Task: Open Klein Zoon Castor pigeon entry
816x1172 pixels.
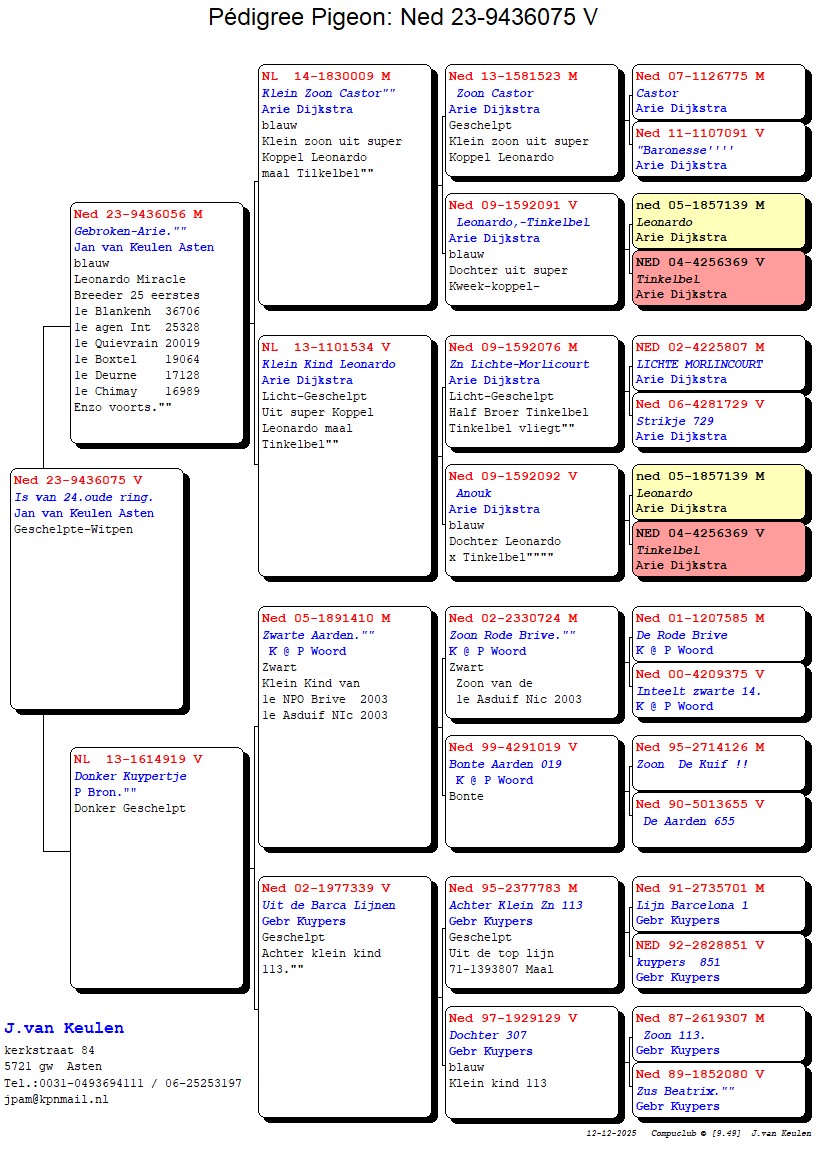Action: 344,185
